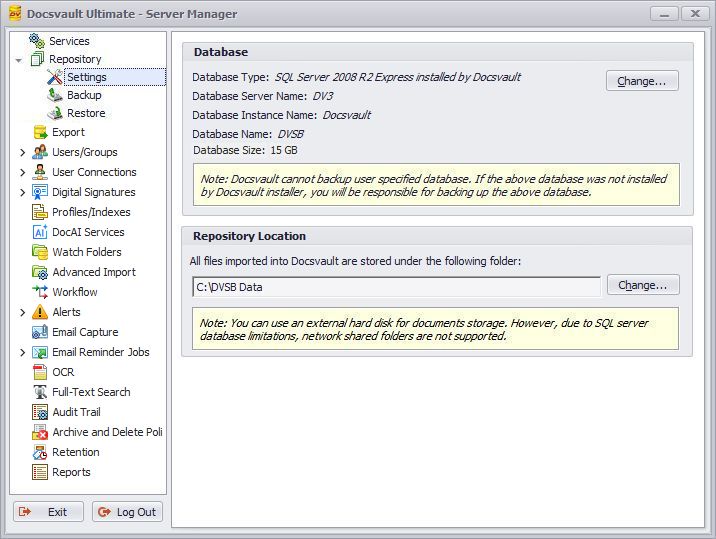
Task: Select the DocAI Services label
Action: pos(88,232)
